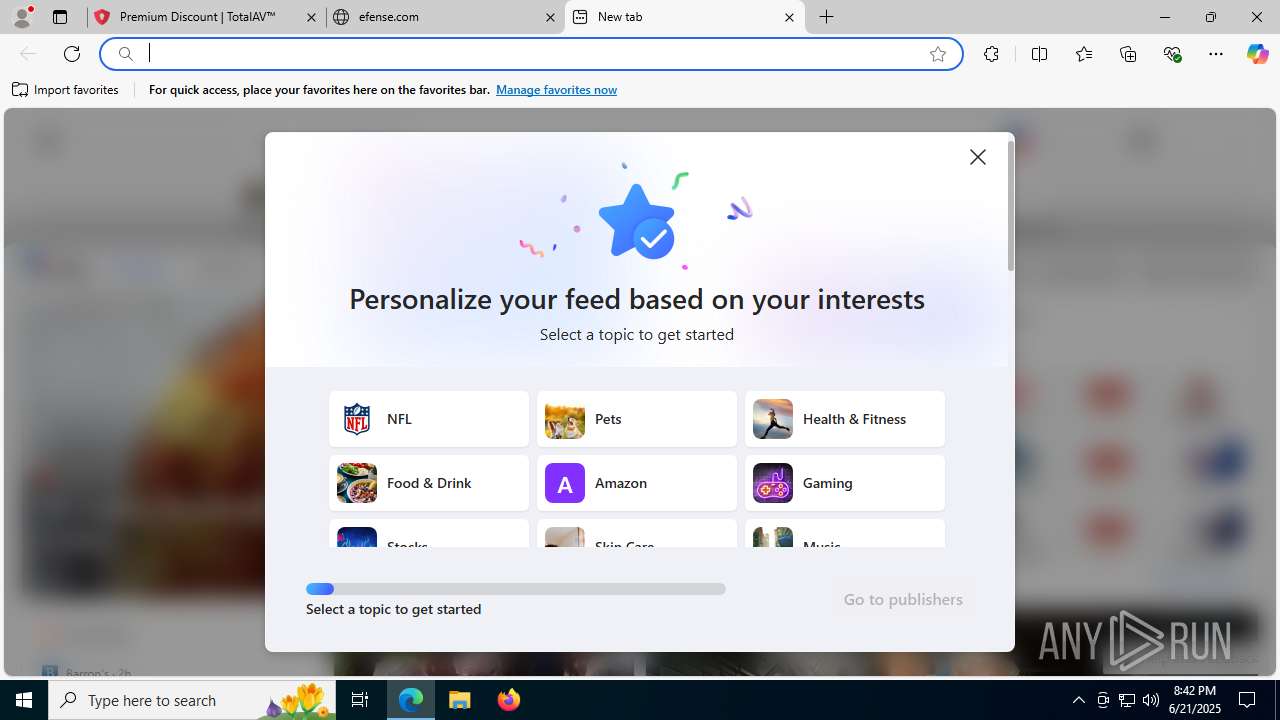
Task: Select the NFL topic
Action: (429, 419)
